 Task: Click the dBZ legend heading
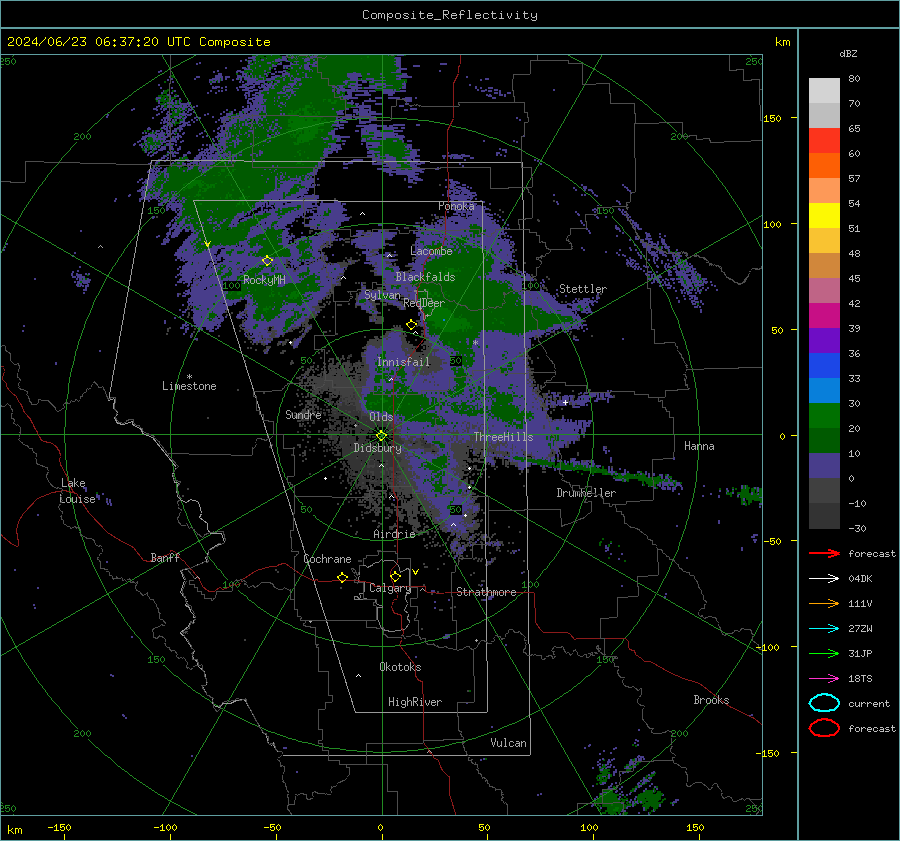848,54
